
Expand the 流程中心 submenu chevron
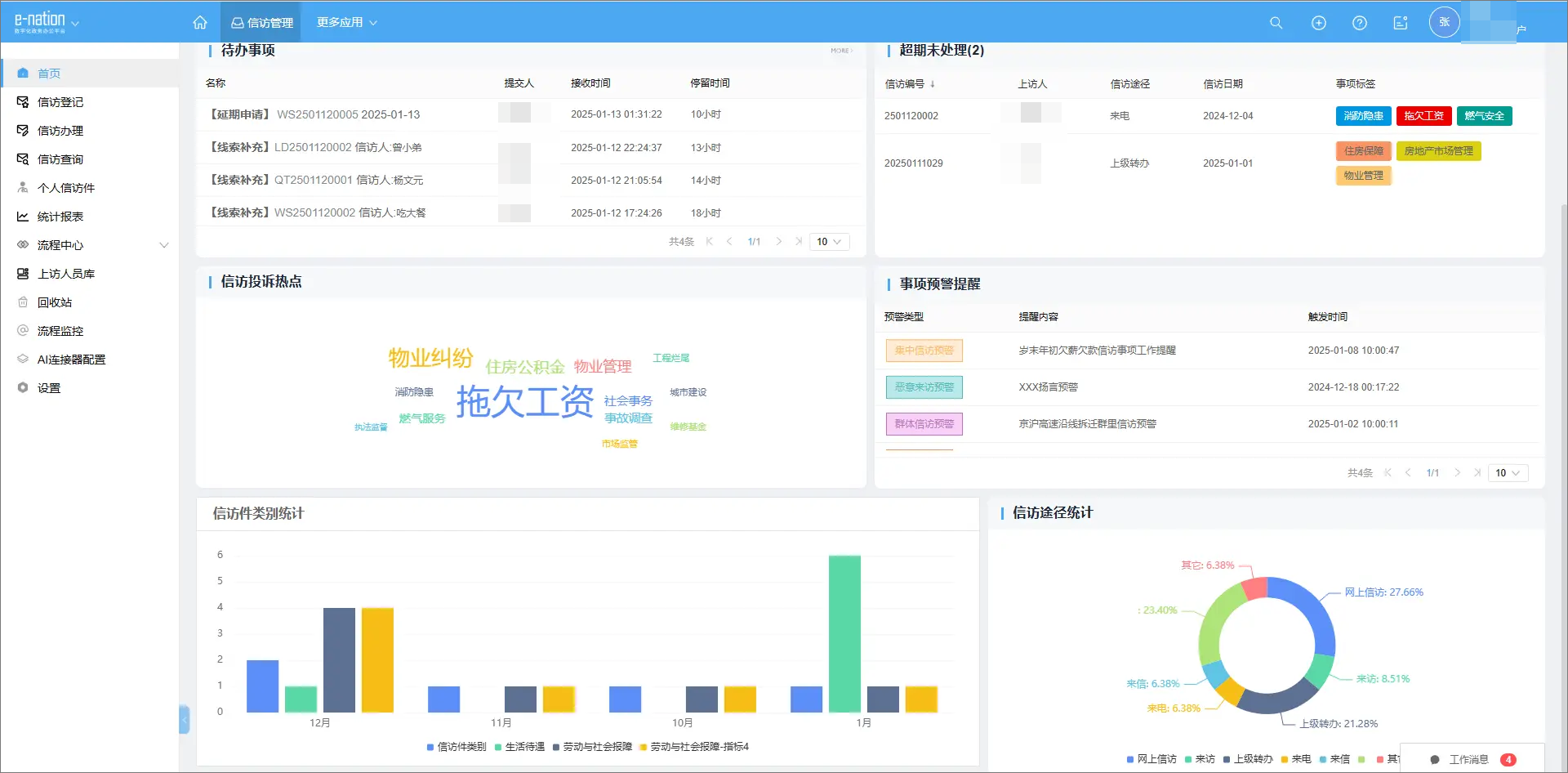coord(164,245)
